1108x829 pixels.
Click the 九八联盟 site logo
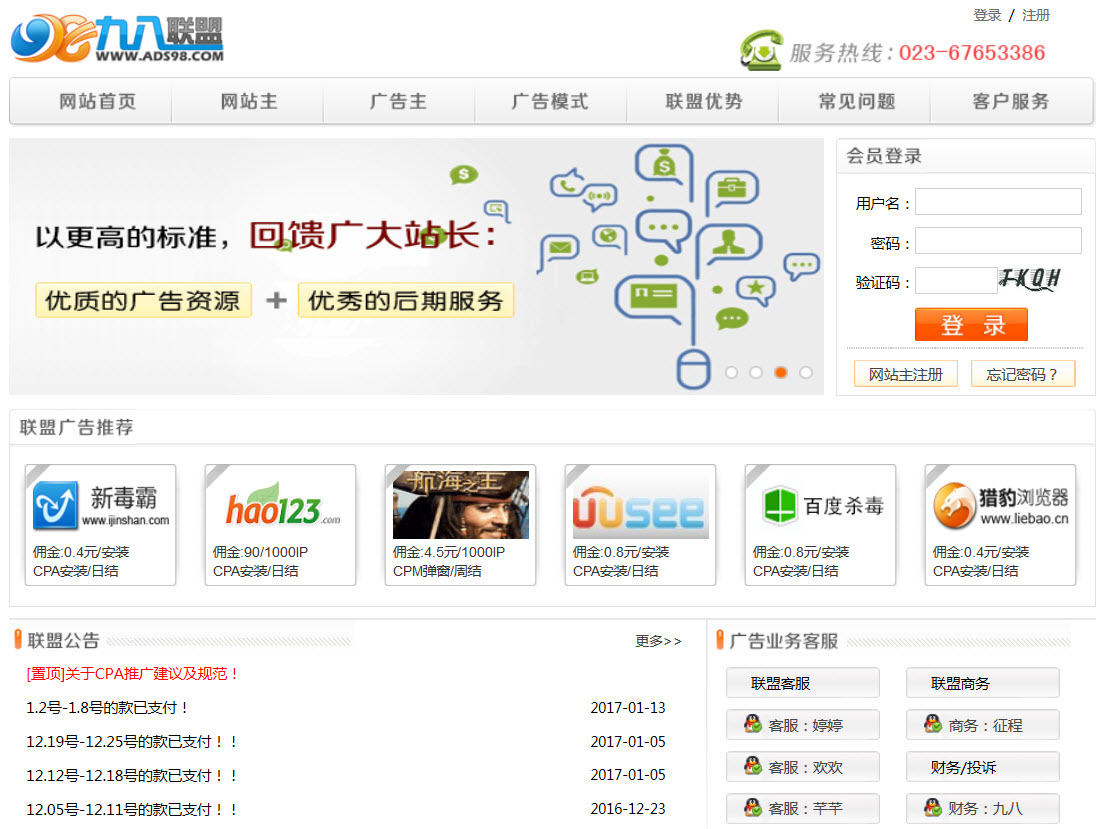[117, 40]
